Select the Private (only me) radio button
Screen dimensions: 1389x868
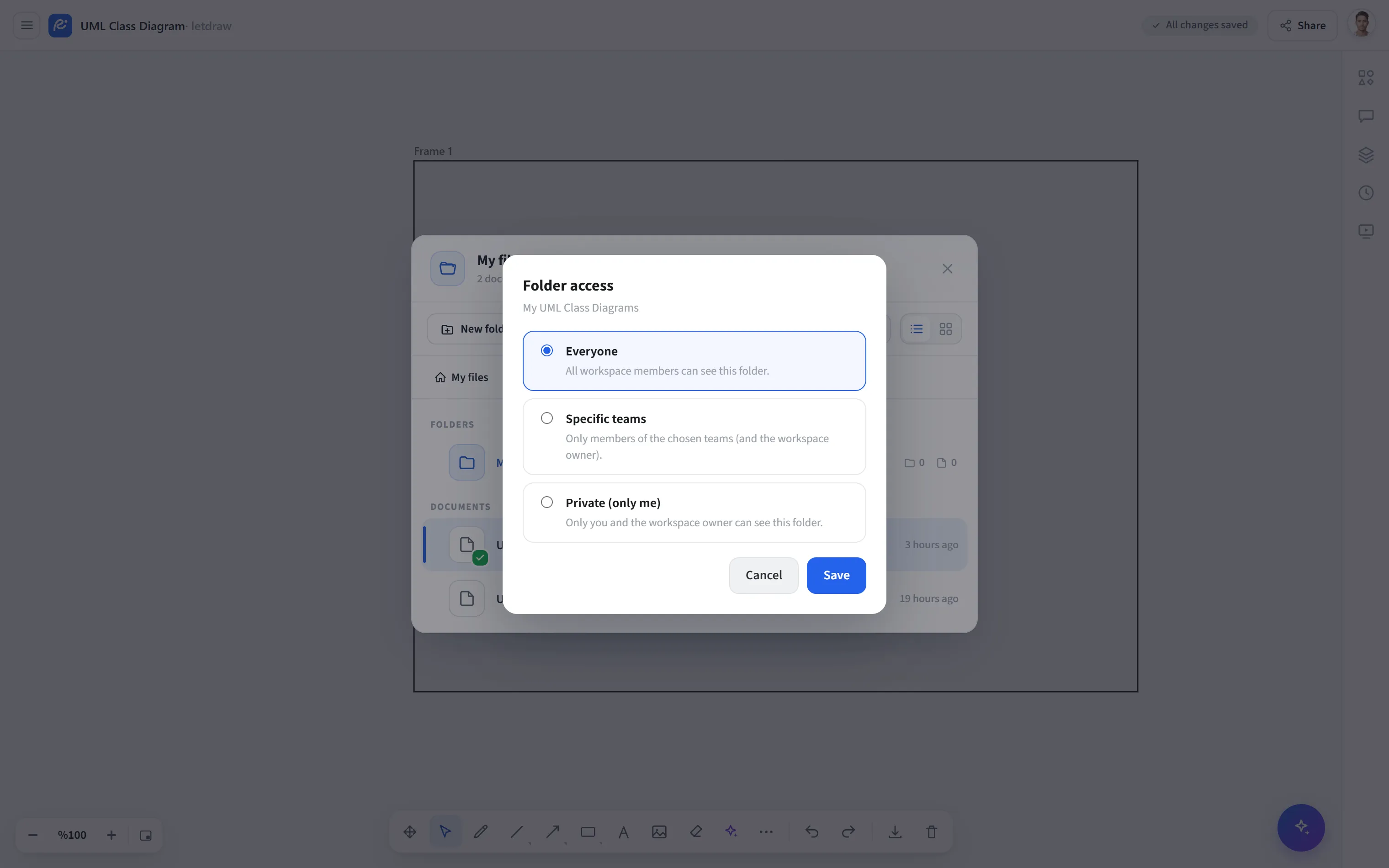click(x=547, y=503)
